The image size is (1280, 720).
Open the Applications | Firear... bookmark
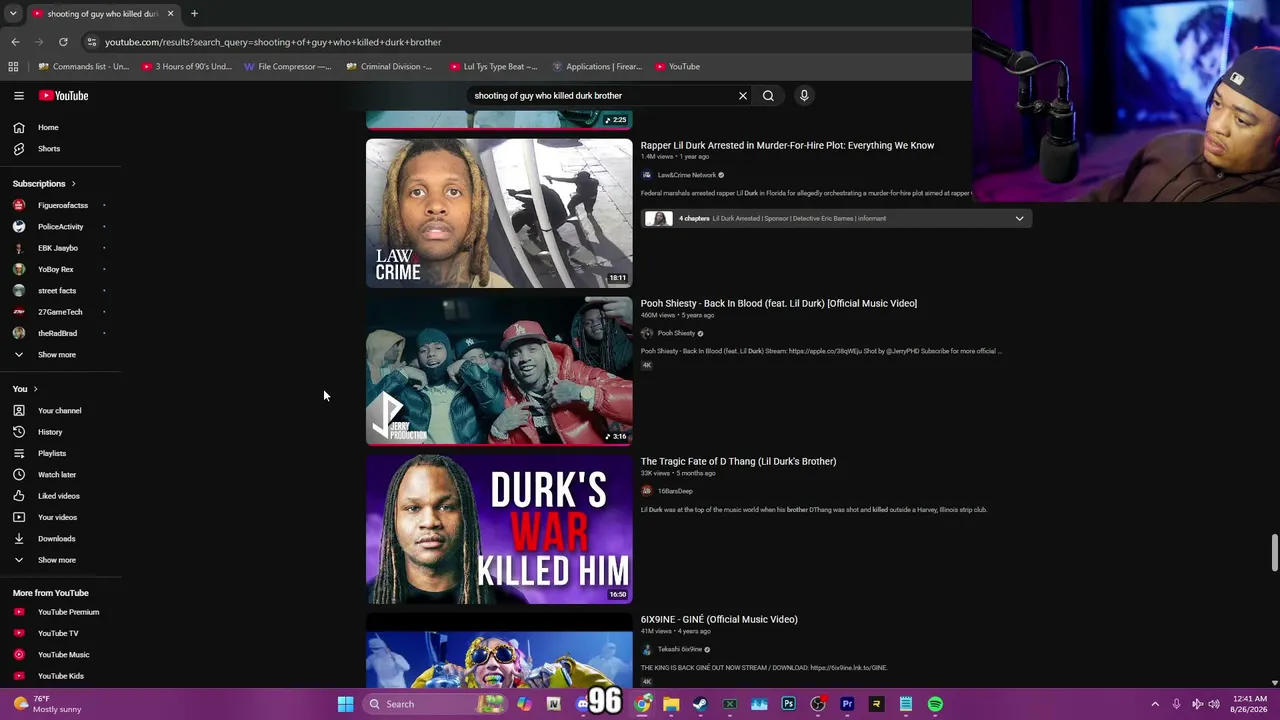point(597,67)
